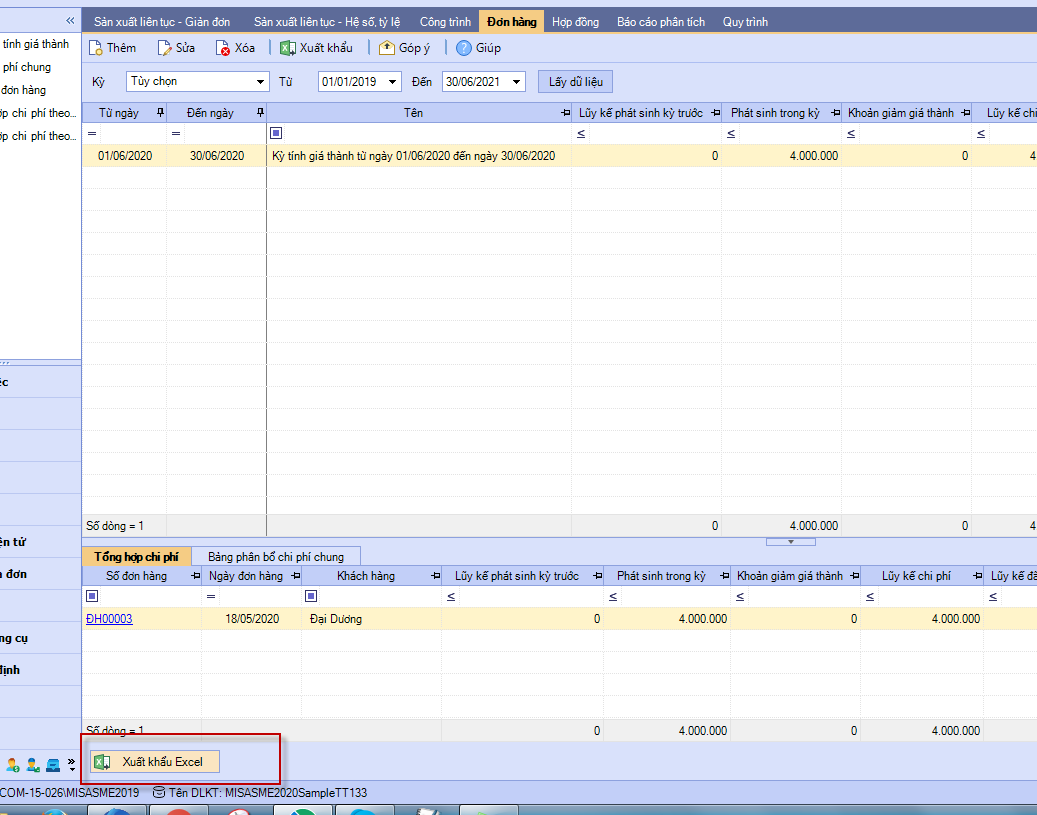Collapse the left navigation panel with the double chevron
This screenshot has height=815, width=1037.
point(70,21)
